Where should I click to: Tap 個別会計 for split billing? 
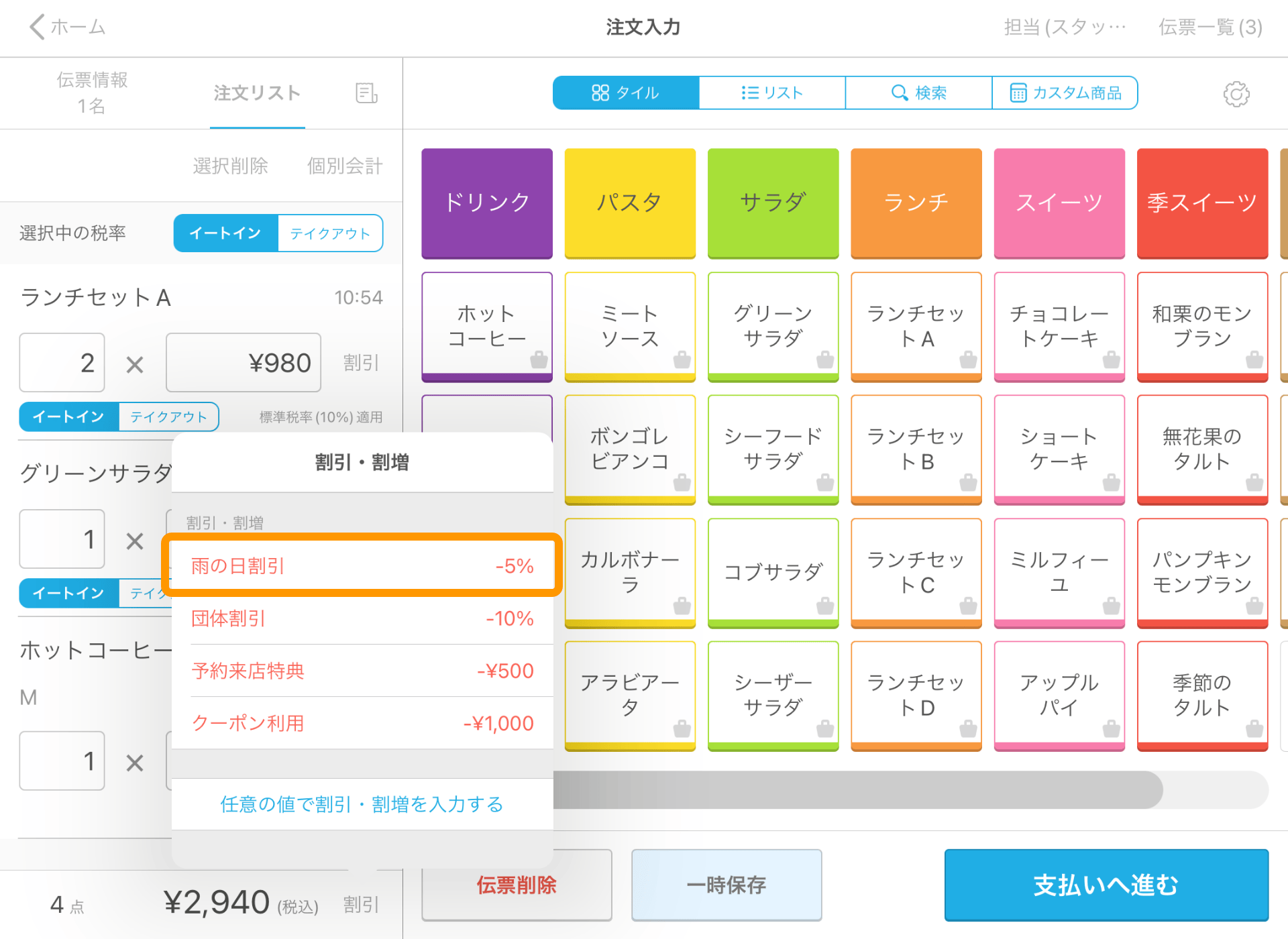[x=345, y=166]
